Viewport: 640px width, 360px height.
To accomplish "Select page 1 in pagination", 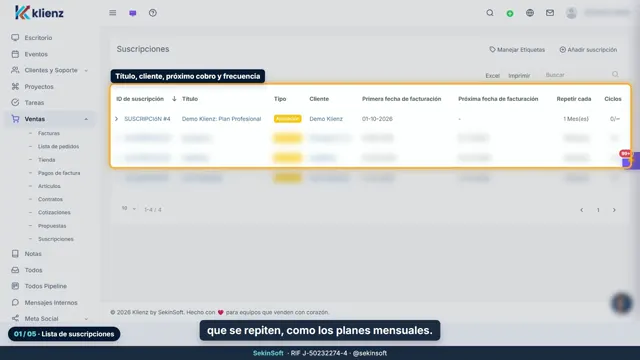I will tap(598, 210).
